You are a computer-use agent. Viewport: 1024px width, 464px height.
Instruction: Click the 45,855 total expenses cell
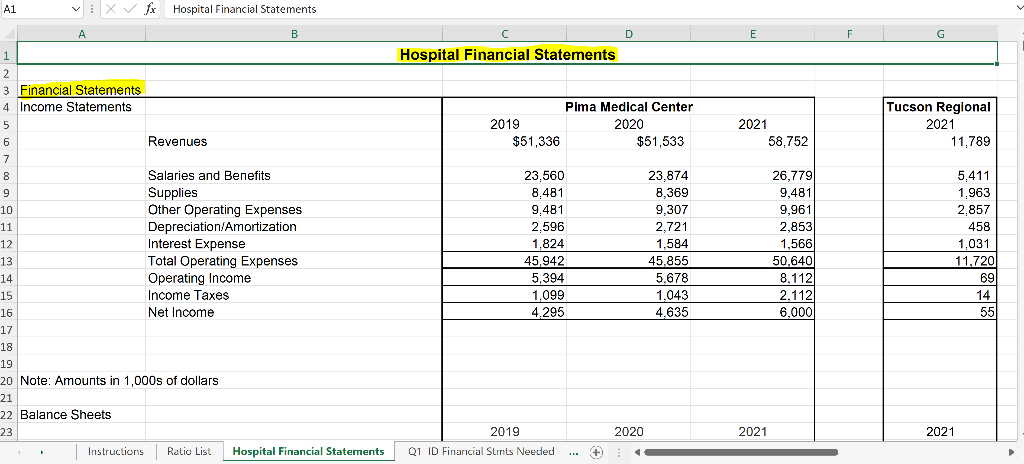click(x=628, y=261)
